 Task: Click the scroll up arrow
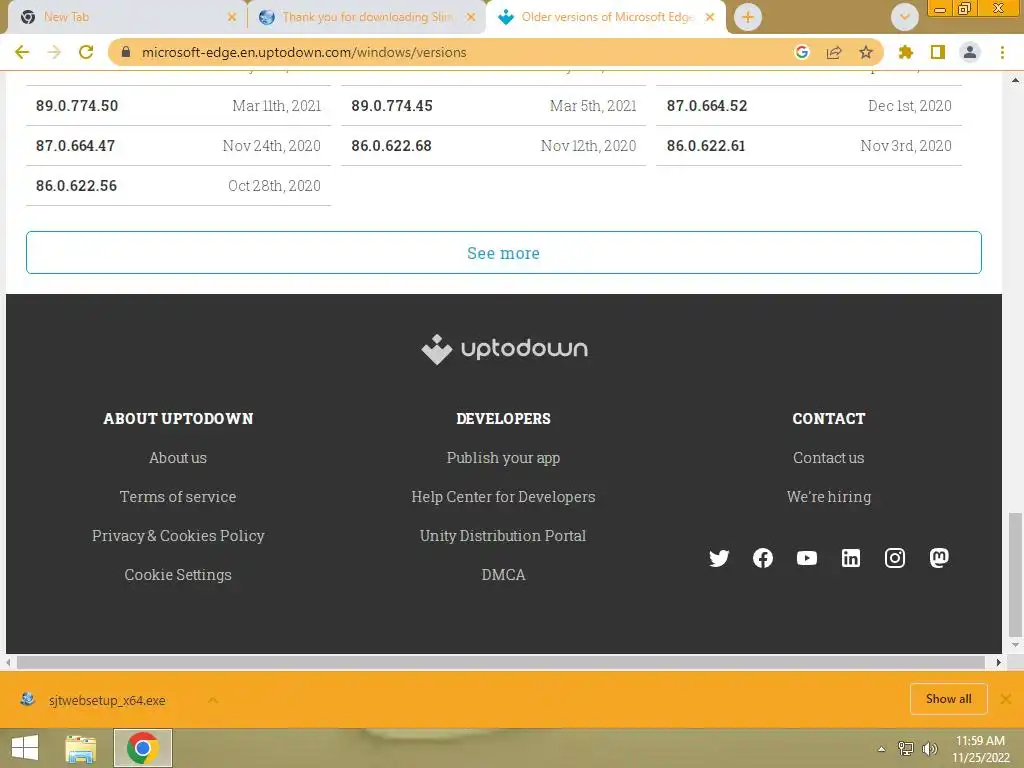click(x=1015, y=80)
